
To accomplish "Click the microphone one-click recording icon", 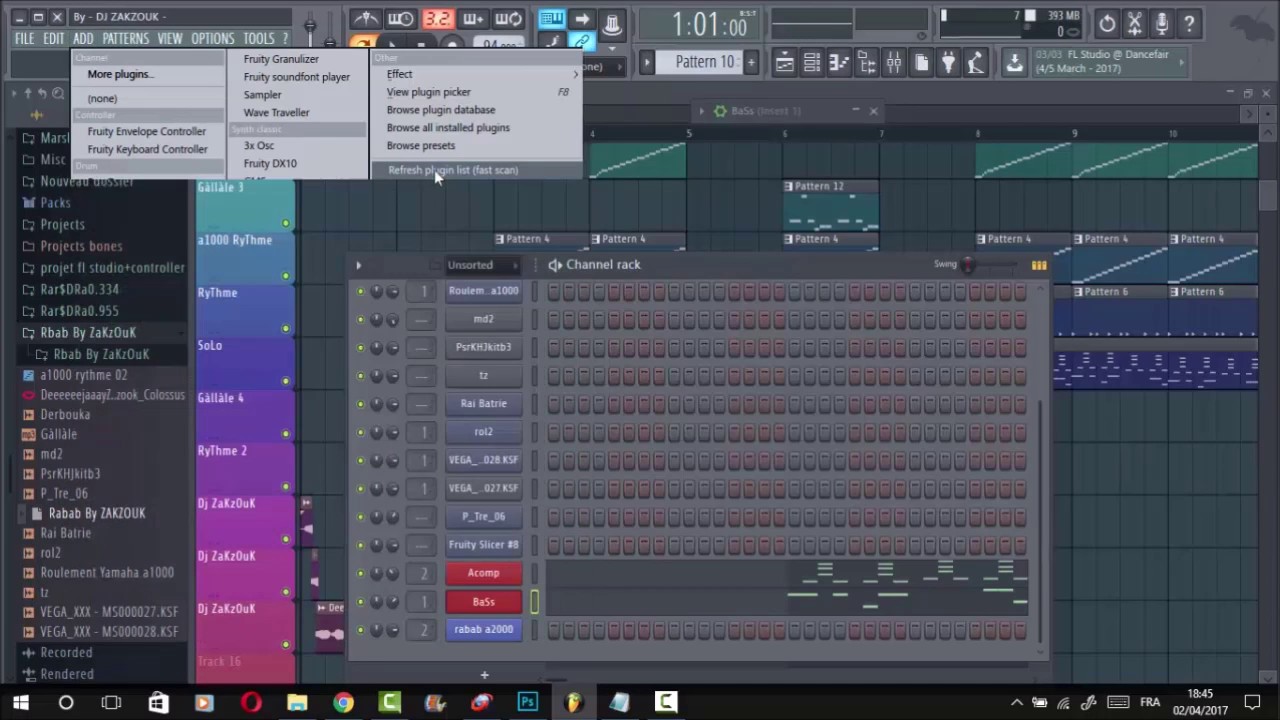I will point(1161,24).
